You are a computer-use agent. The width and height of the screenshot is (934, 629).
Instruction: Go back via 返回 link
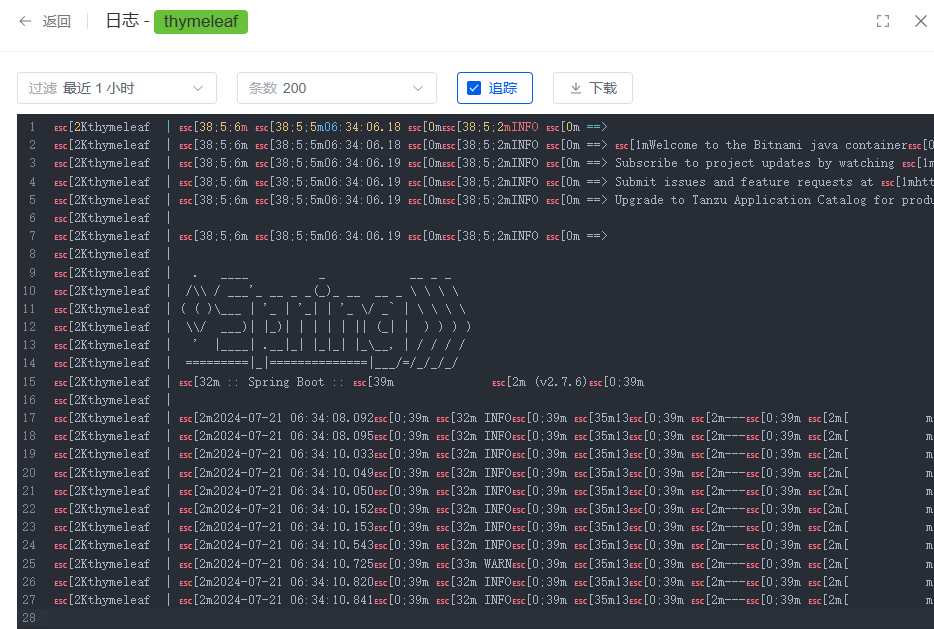pyautogui.click(x=57, y=21)
